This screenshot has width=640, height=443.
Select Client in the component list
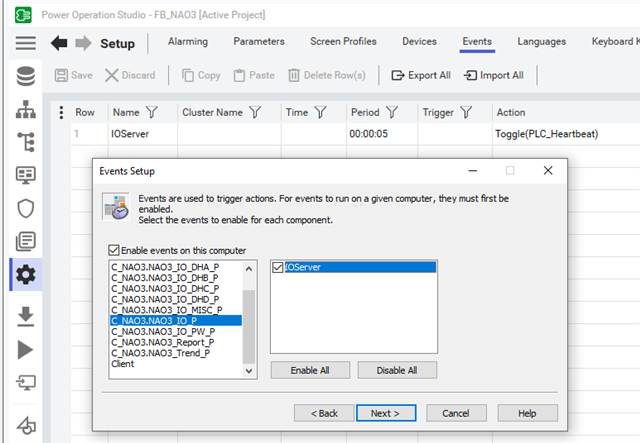tap(176, 363)
